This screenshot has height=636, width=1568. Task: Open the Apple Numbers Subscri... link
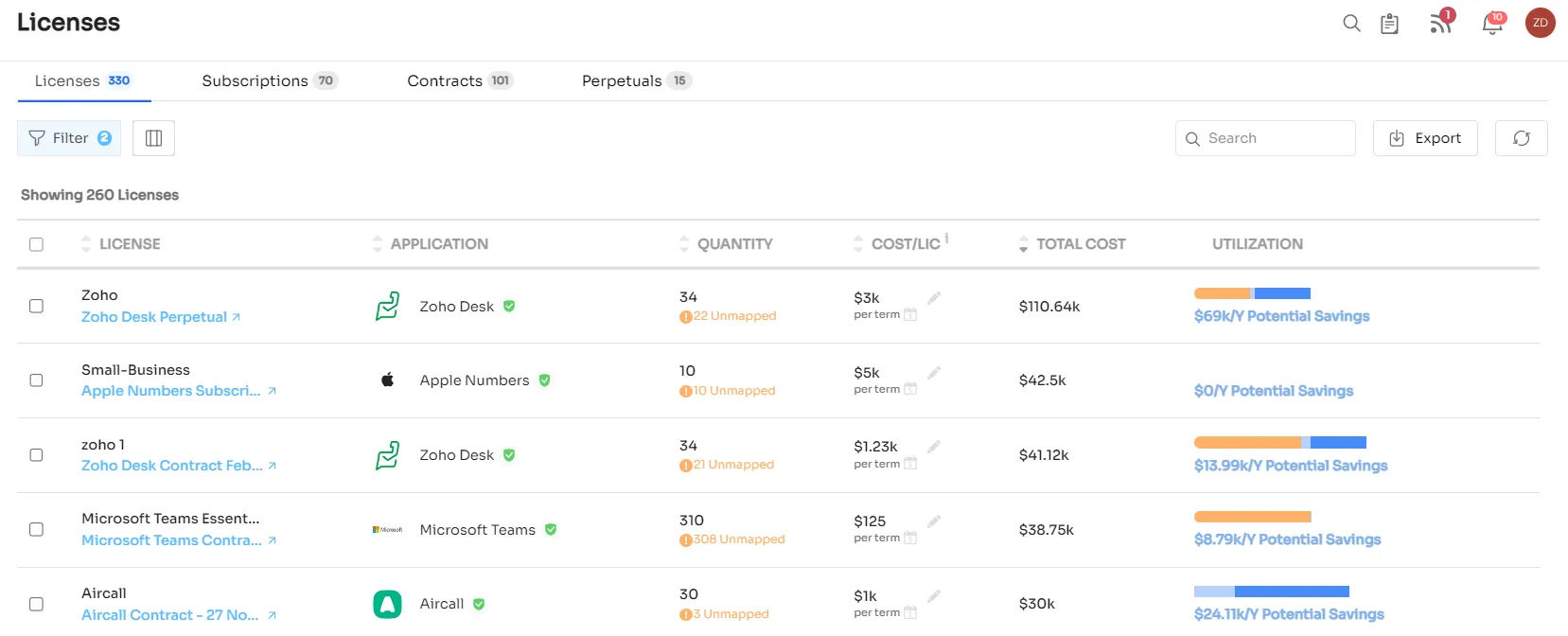coord(178,391)
